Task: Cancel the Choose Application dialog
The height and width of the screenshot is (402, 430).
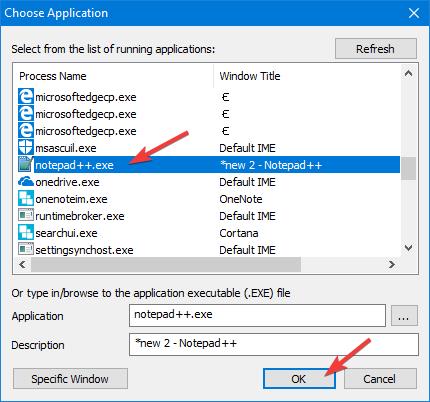Action: pyautogui.click(x=380, y=379)
